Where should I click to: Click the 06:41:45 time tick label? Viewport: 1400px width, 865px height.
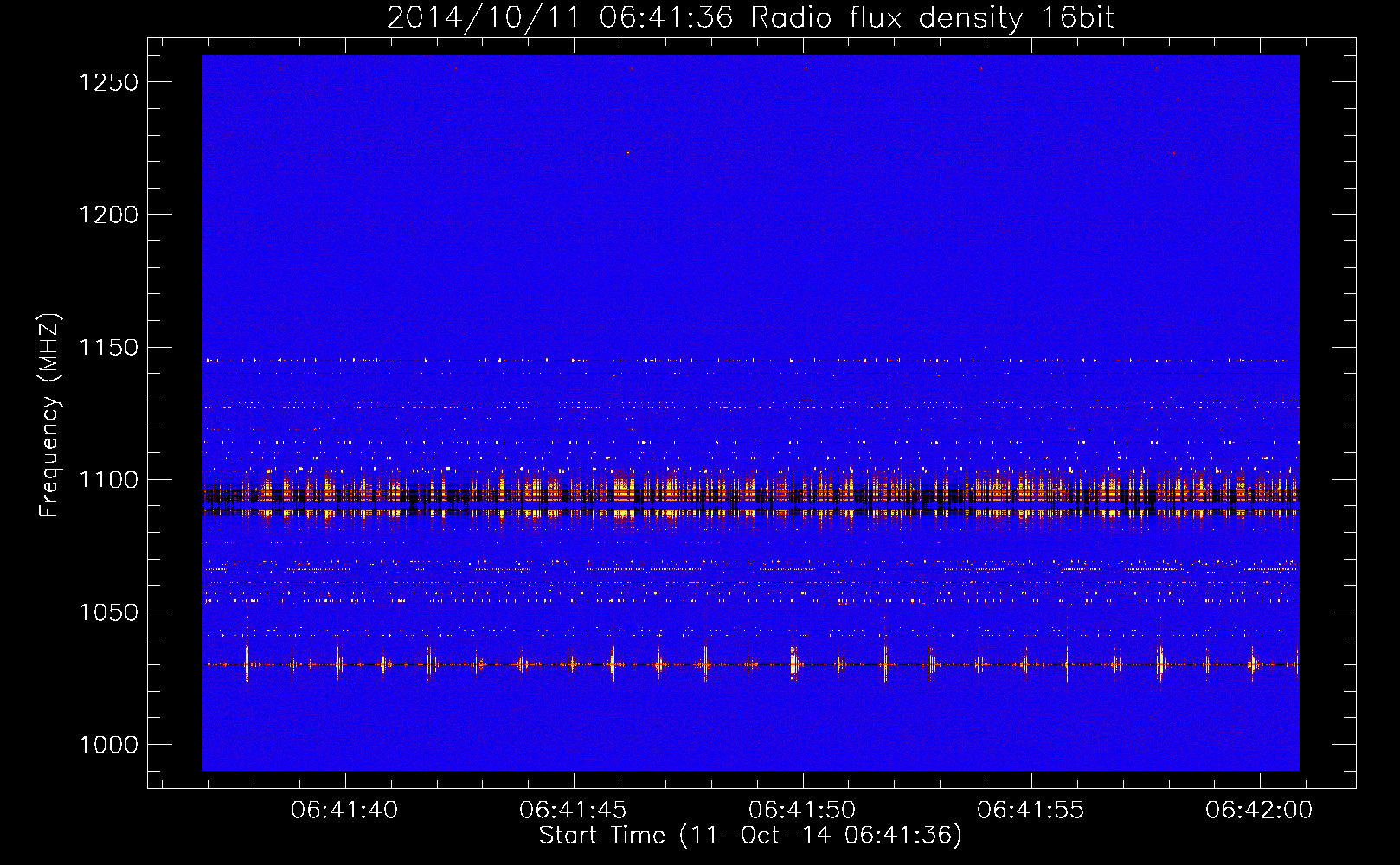(573, 811)
